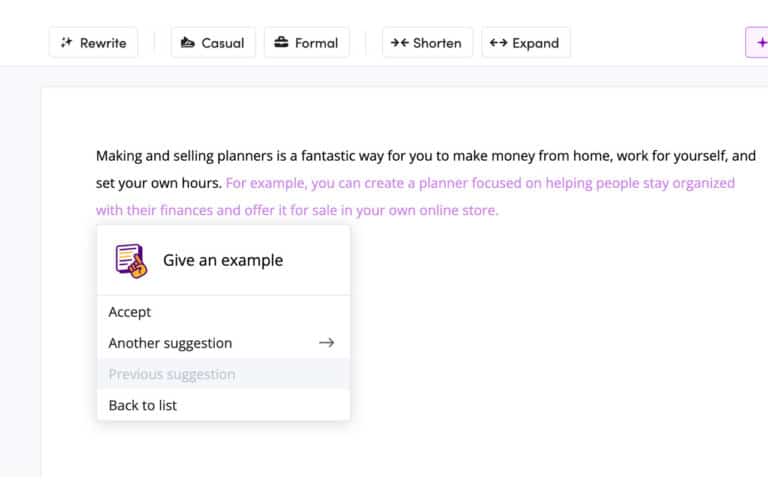This screenshot has width=768, height=480.
Task: Click the outward arrows Expand icon
Action: (498, 43)
